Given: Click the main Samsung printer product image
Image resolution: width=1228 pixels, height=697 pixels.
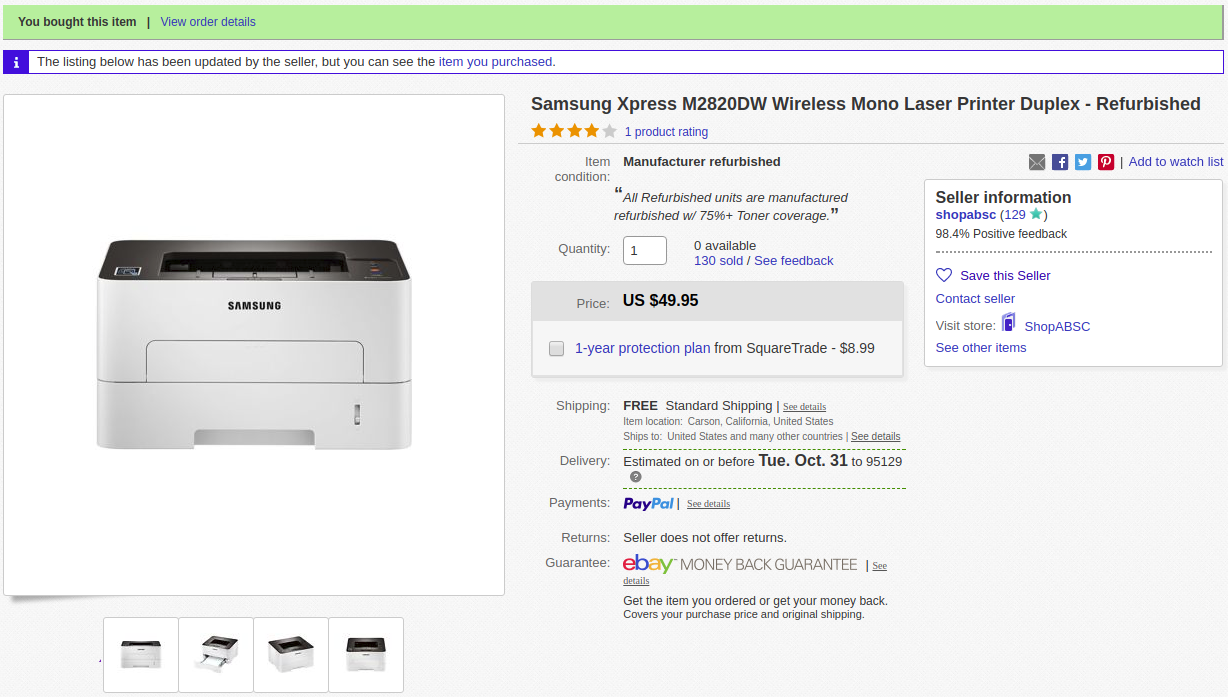Looking at the screenshot, I should [x=254, y=345].
